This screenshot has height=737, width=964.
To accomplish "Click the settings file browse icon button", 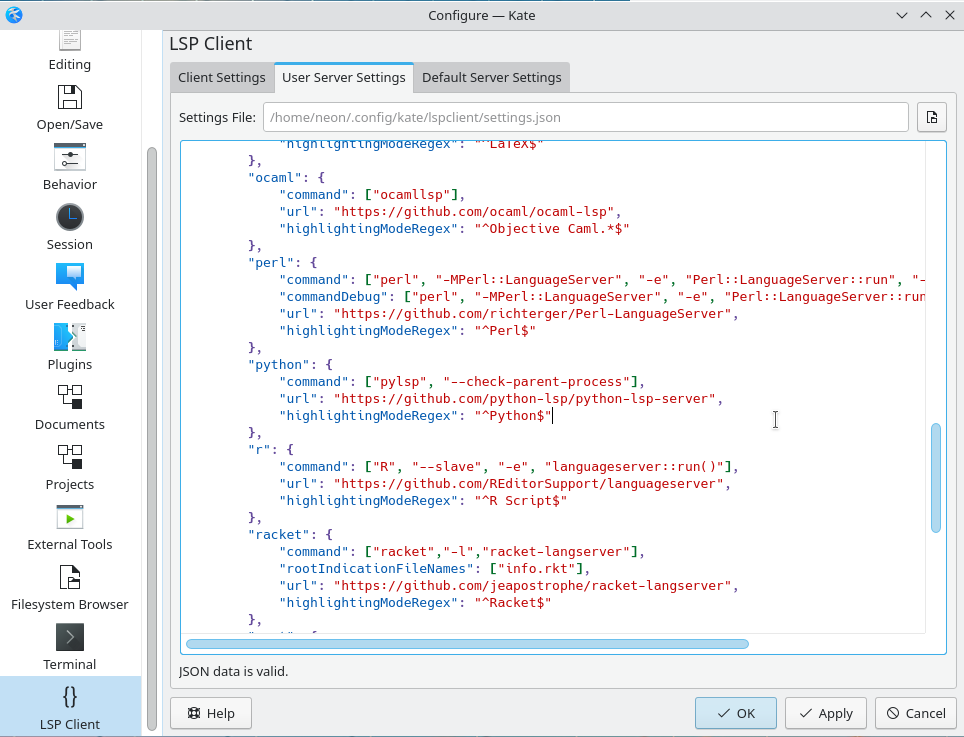I will [x=931, y=117].
